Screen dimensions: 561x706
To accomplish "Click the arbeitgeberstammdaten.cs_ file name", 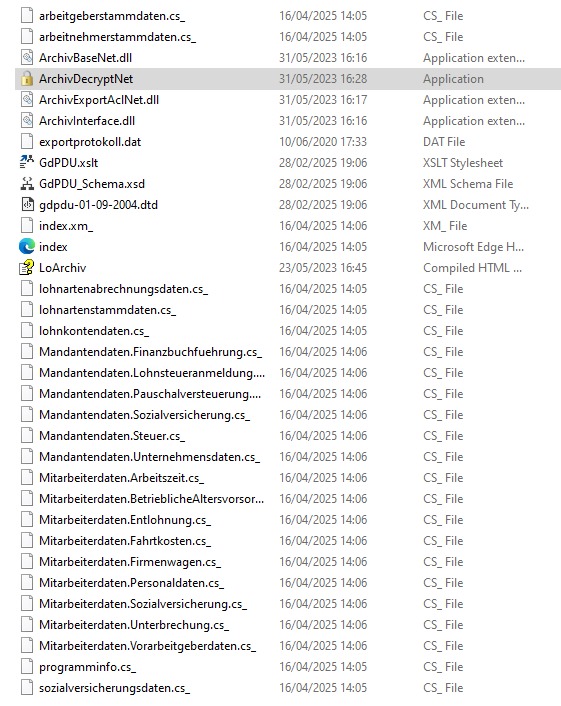I will 112,16.
